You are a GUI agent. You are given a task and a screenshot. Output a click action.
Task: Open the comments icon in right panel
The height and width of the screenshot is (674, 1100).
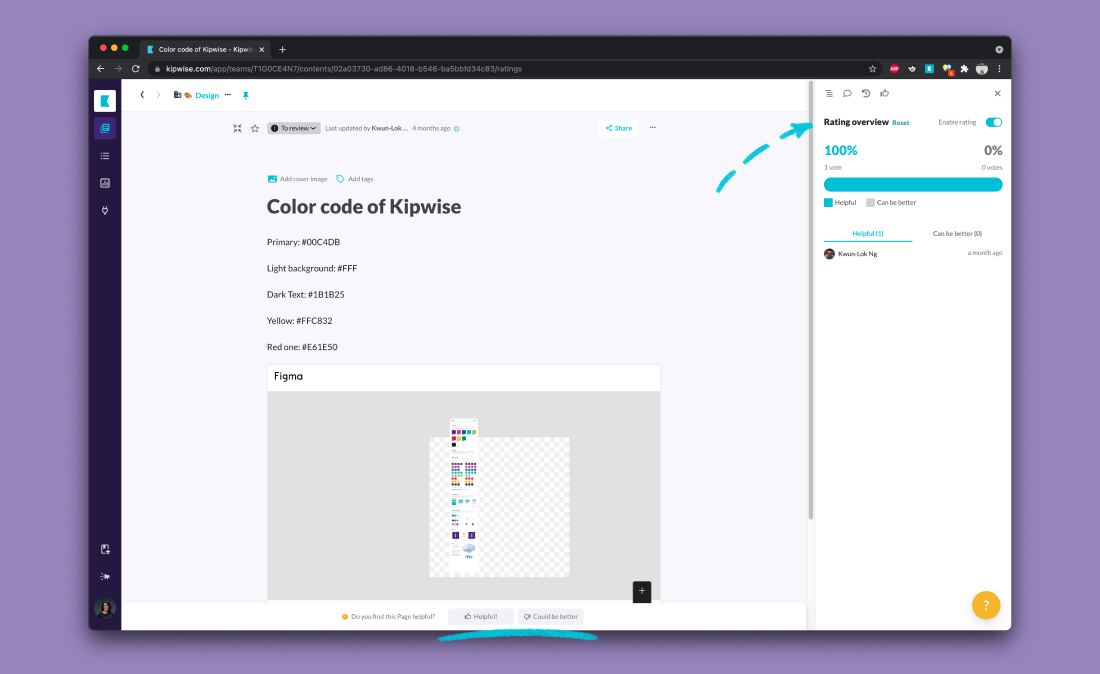847,93
